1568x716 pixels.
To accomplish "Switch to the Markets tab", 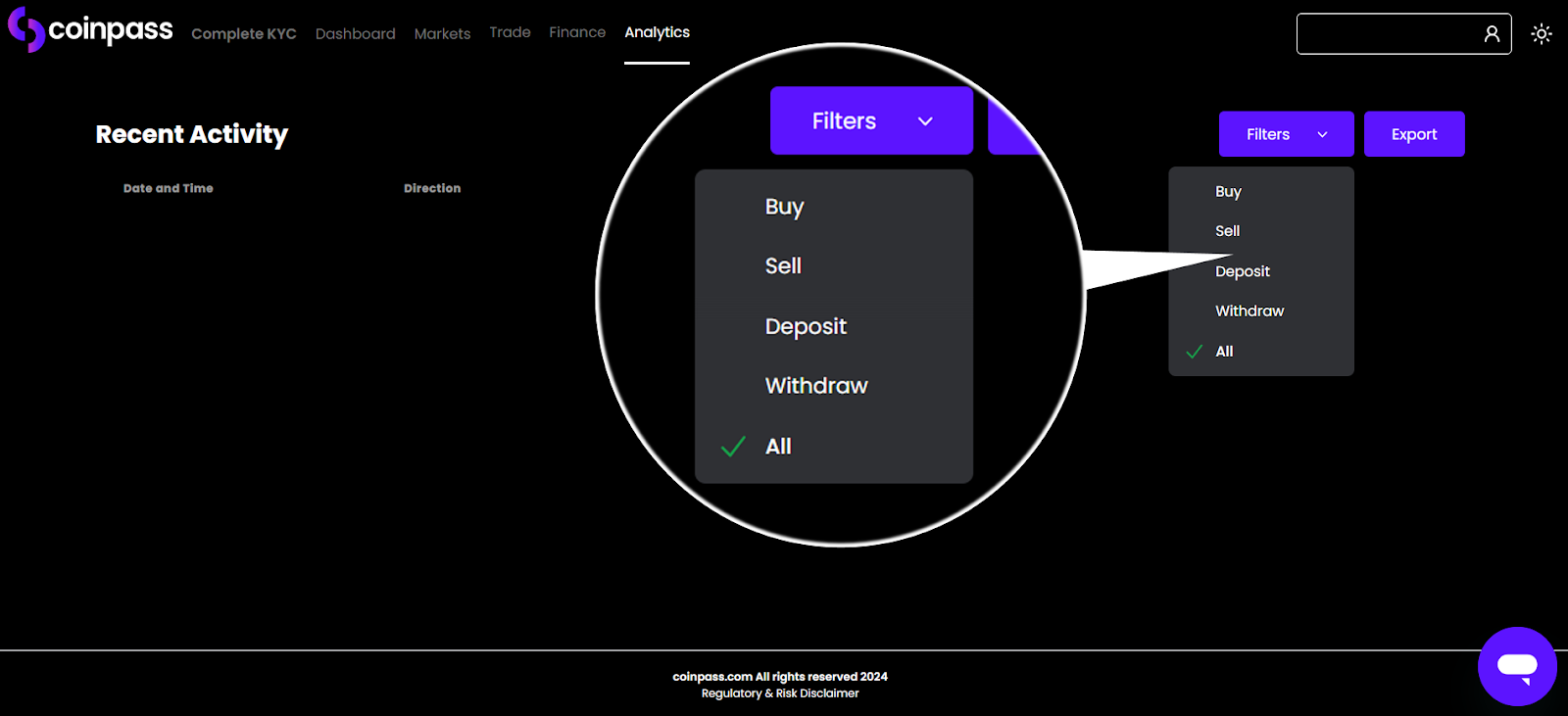I will pos(442,33).
